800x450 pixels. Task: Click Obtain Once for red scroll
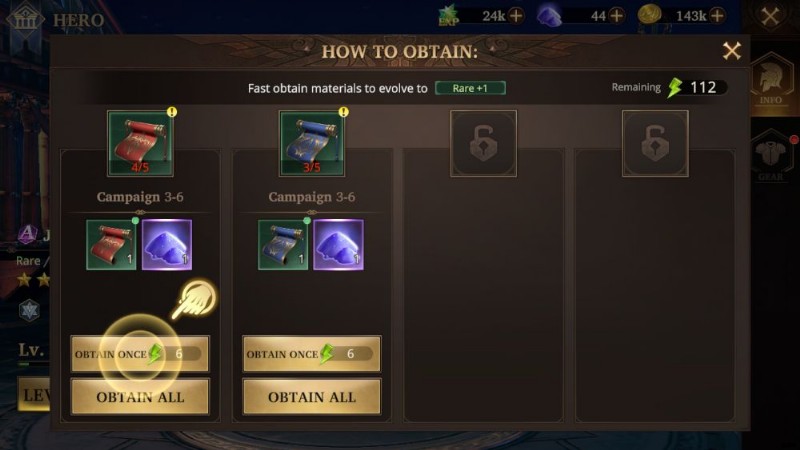(140, 354)
